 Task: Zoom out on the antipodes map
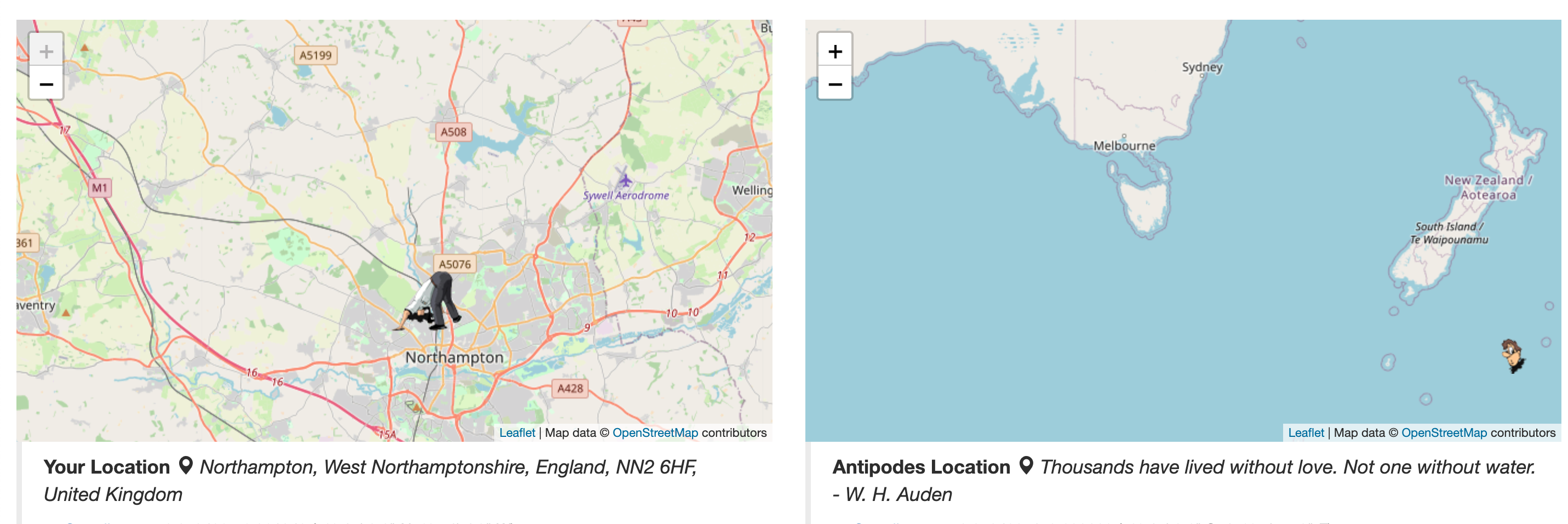(834, 84)
